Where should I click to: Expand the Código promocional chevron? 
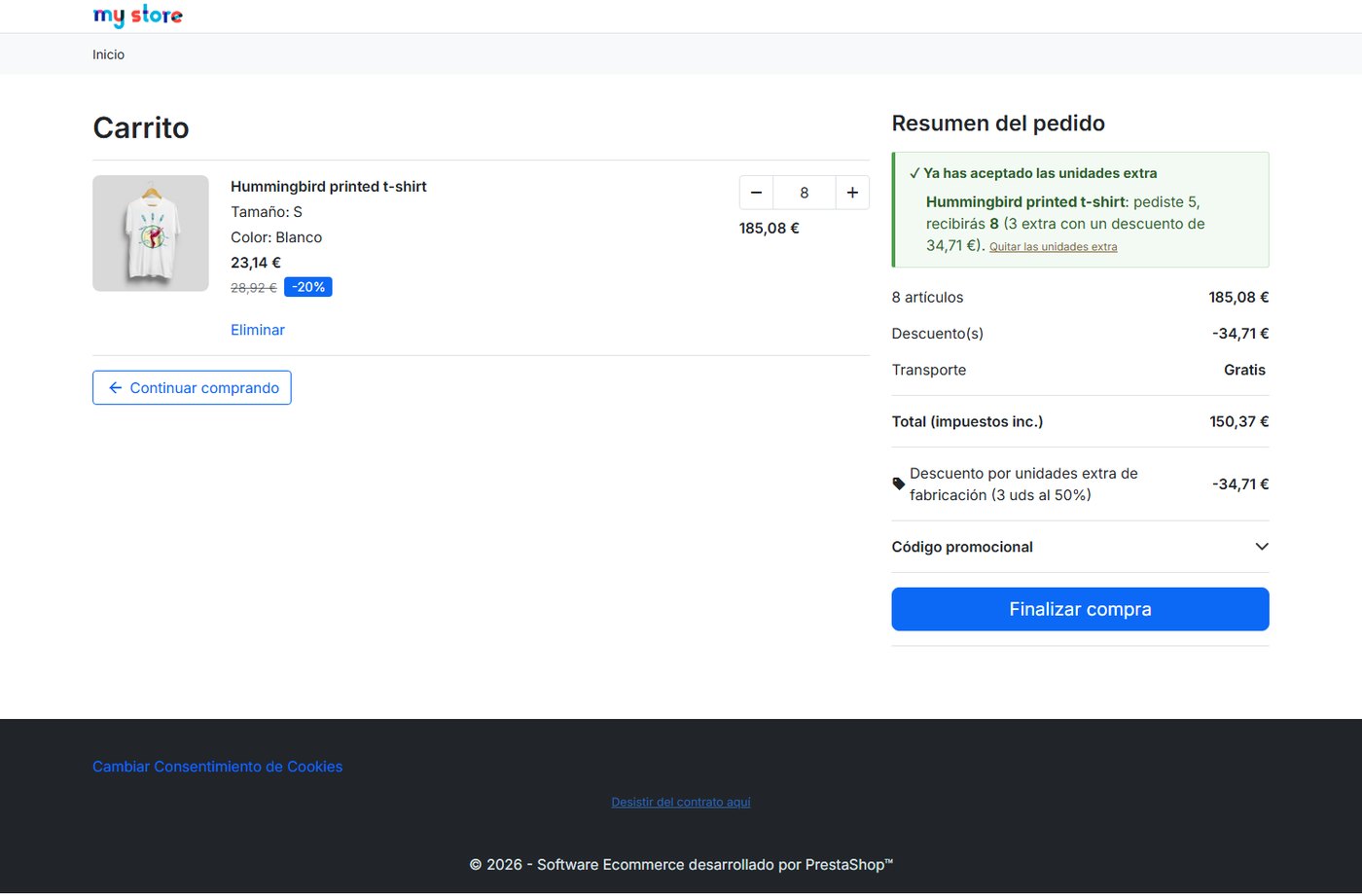click(1262, 547)
